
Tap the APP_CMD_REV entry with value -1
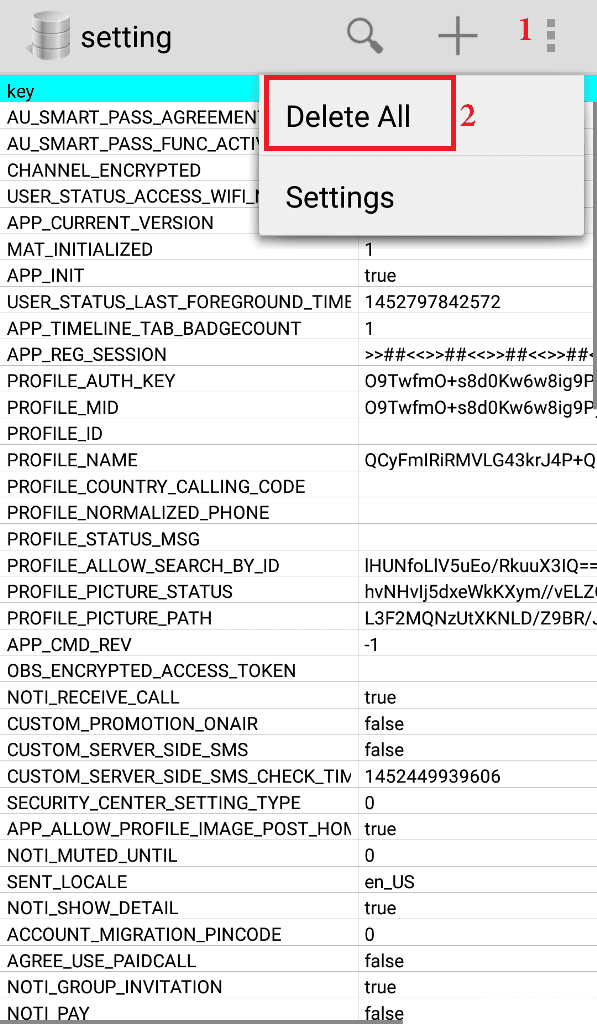[120, 643]
